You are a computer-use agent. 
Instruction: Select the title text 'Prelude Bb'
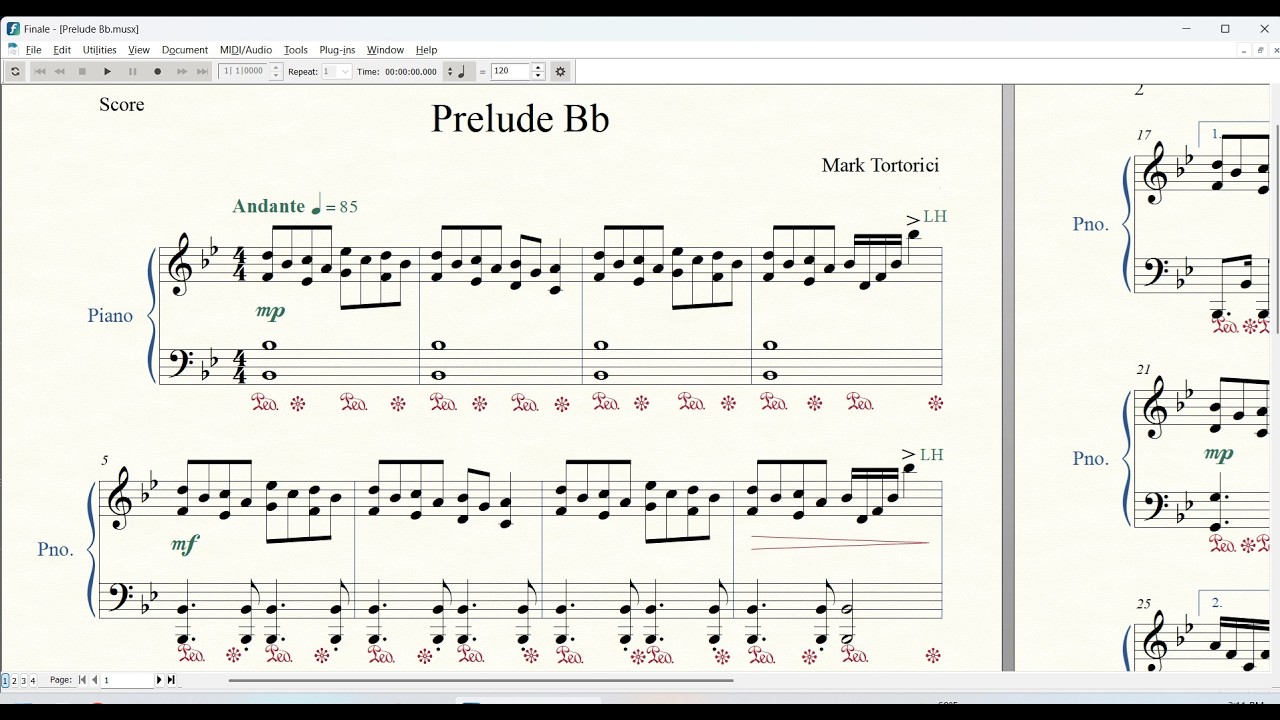(x=520, y=119)
